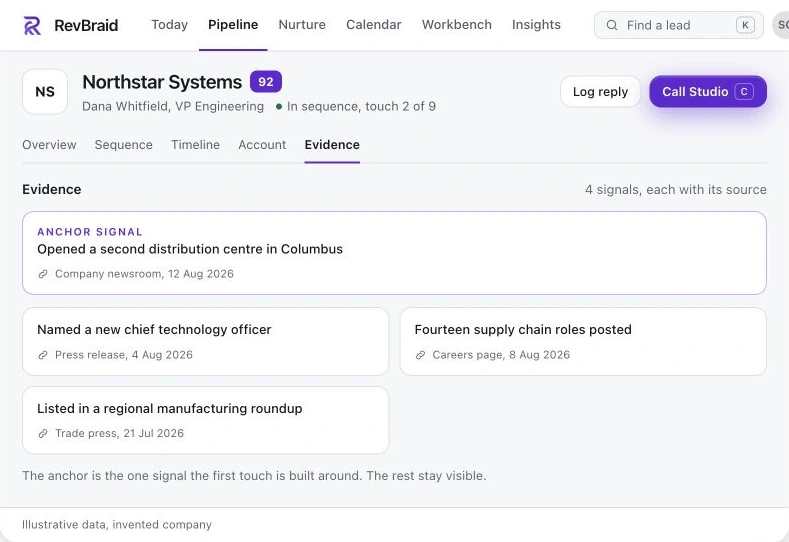The image size is (789, 542).
Task: Click link icon beside Careers page source
Action: coord(420,355)
